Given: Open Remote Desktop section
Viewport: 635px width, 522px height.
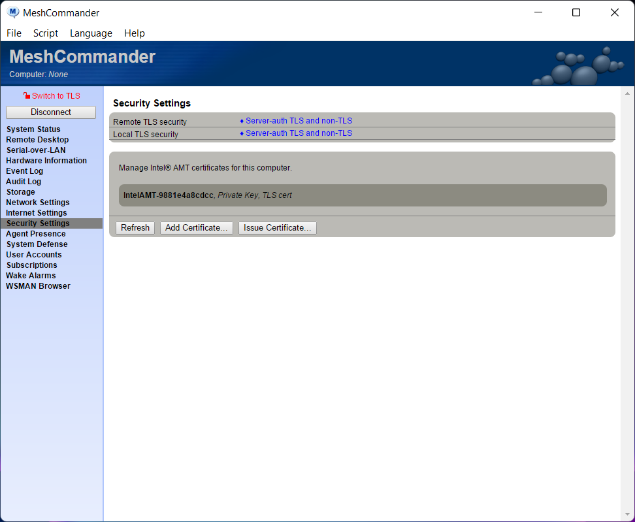Looking at the screenshot, I should coord(37,140).
